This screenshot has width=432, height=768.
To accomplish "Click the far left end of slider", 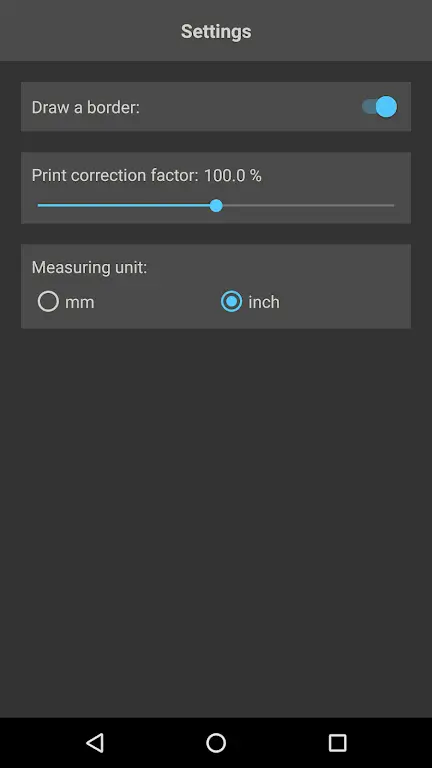I will pyautogui.click(x=40, y=205).
